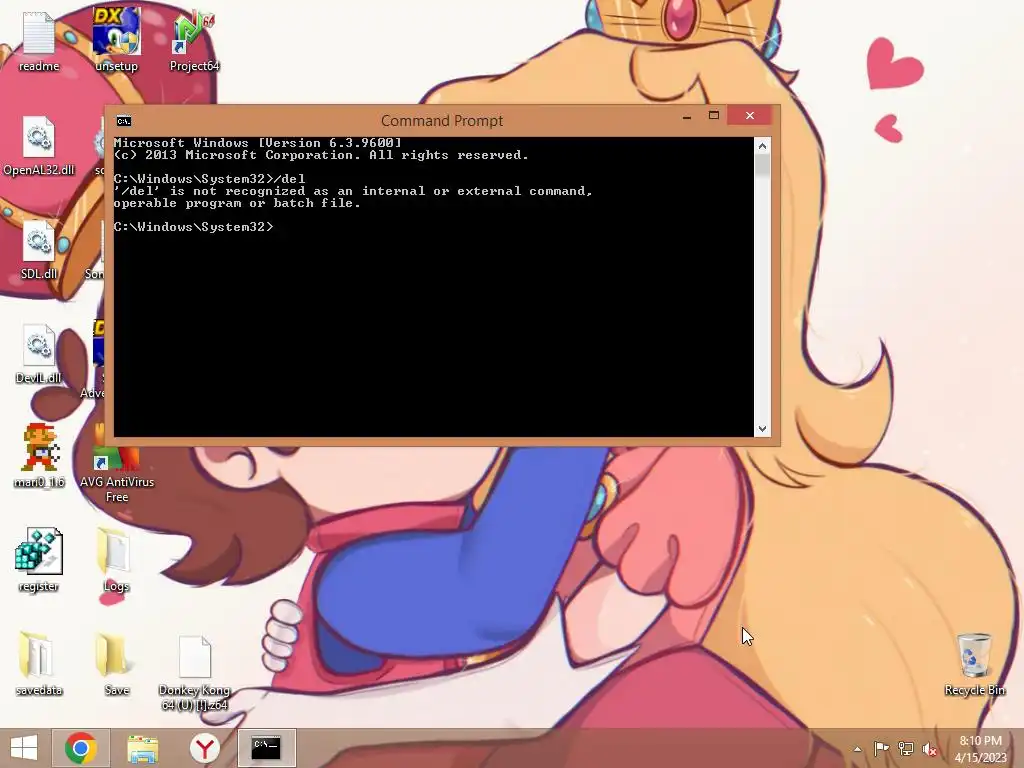Open the Recycle Bin
The height and width of the screenshot is (768, 1024).
click(974, 664)
